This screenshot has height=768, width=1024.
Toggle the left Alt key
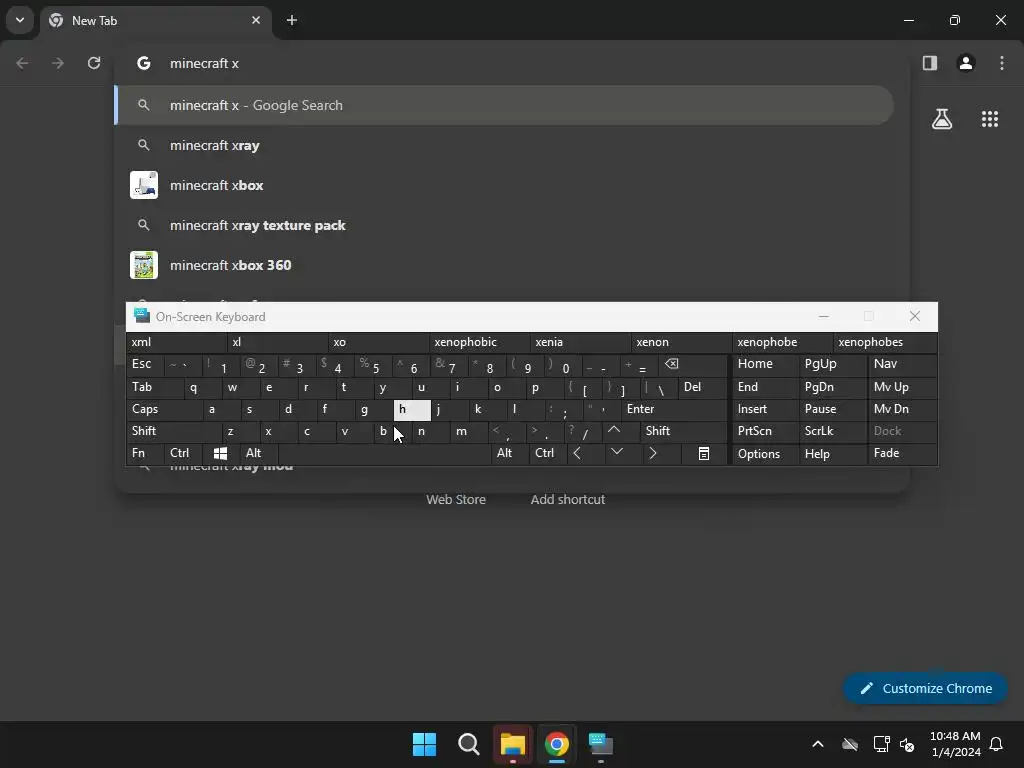point(259,453)
